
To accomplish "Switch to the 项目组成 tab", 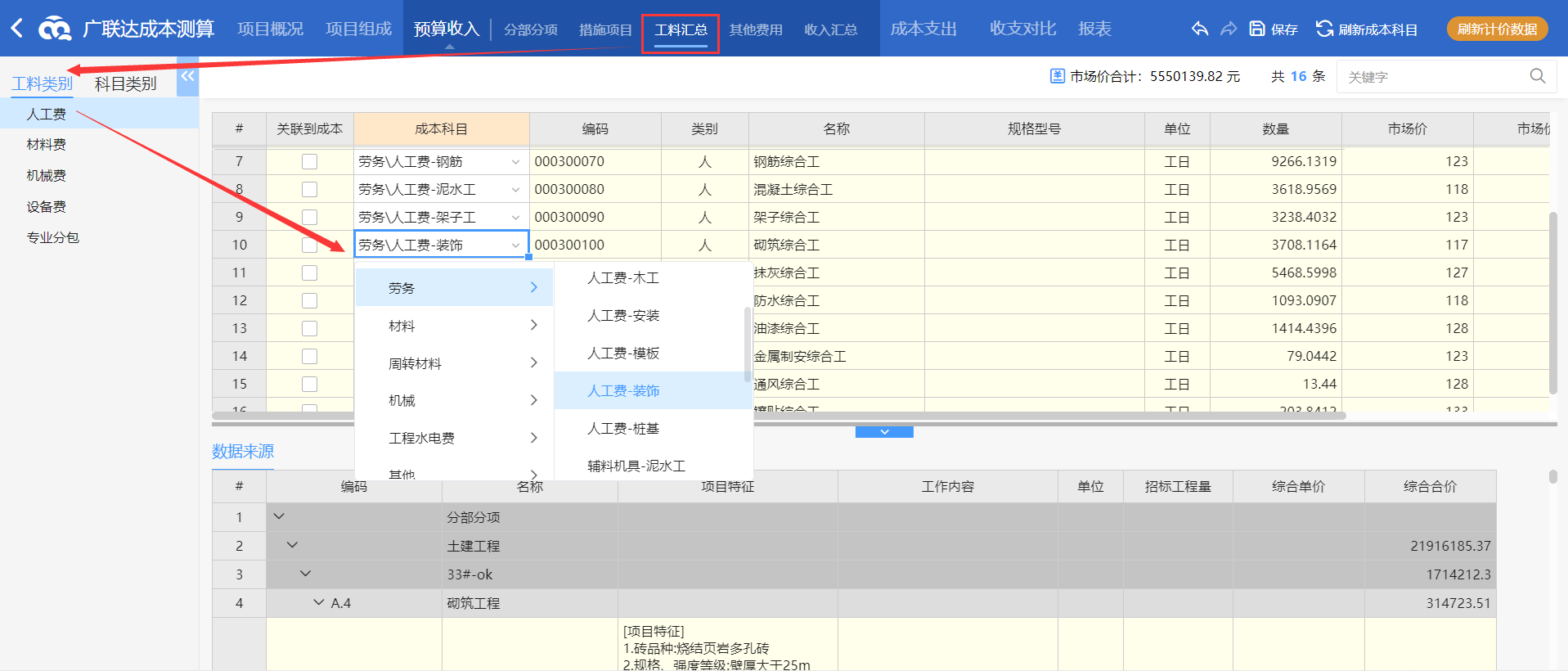I will (359, 29).
